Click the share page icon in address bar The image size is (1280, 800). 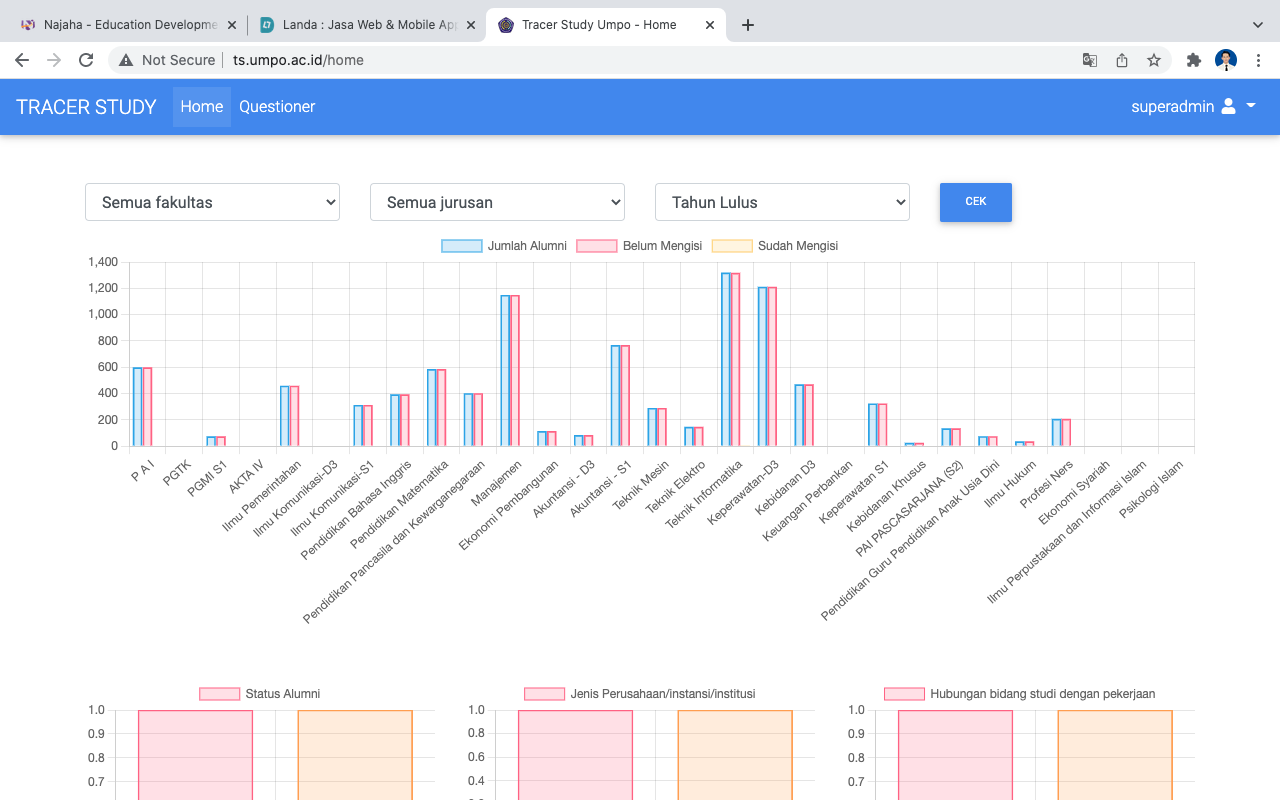[x=1122, y=60]
